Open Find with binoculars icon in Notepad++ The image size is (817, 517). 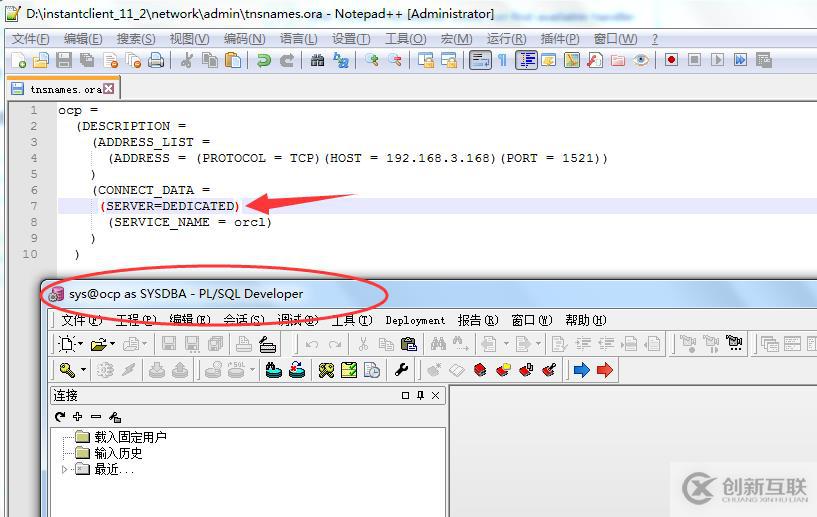pos(317,60)
